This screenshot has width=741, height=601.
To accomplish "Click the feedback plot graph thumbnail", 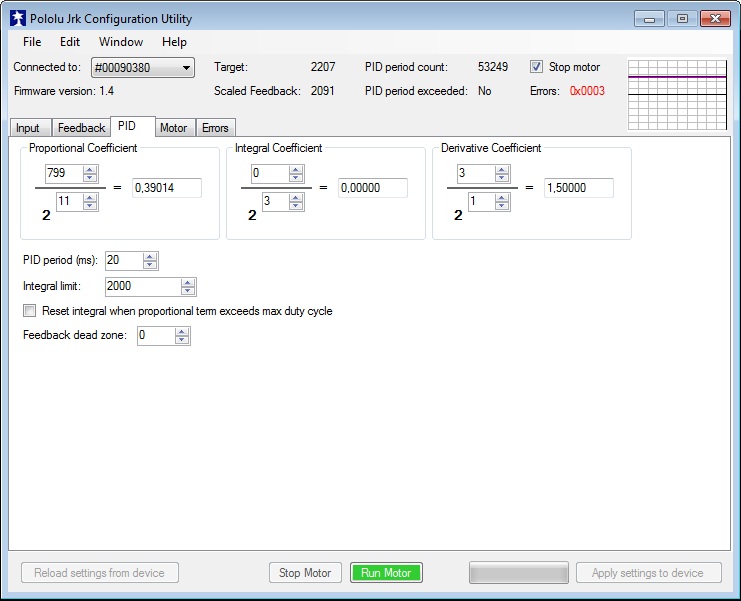I will pos(676,95).
